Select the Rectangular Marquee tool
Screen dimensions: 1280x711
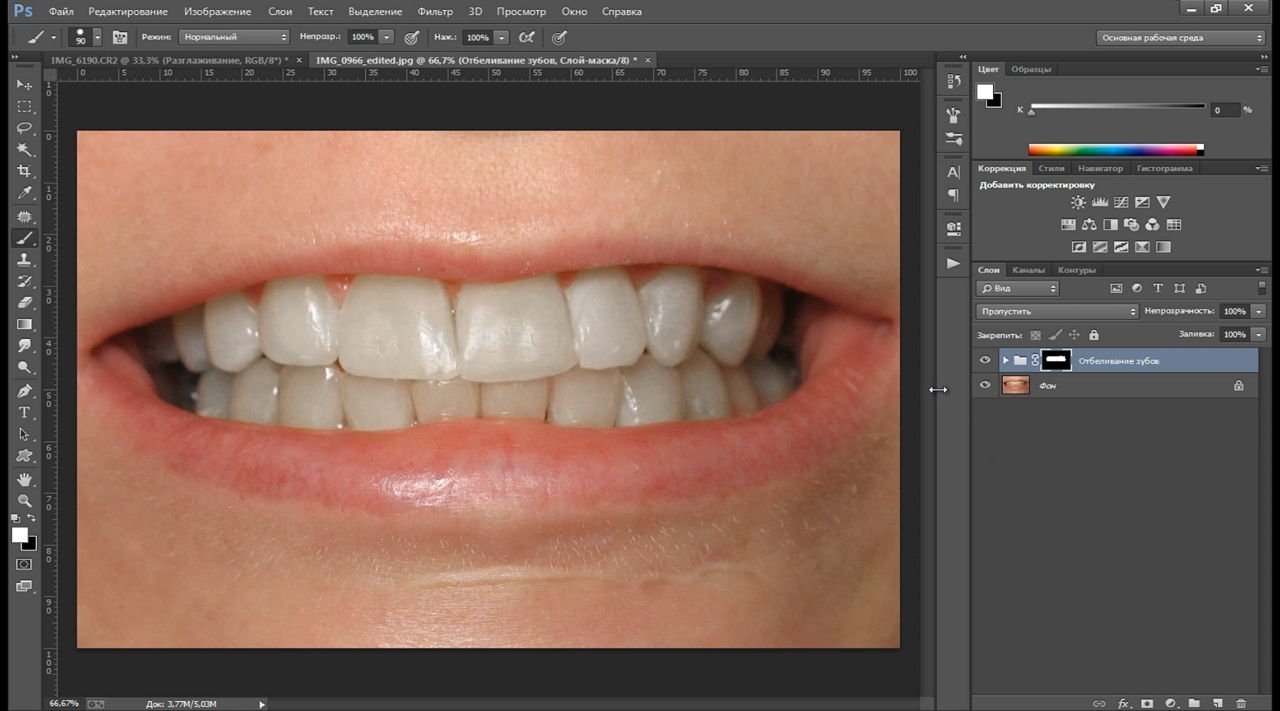coord(25,106)
